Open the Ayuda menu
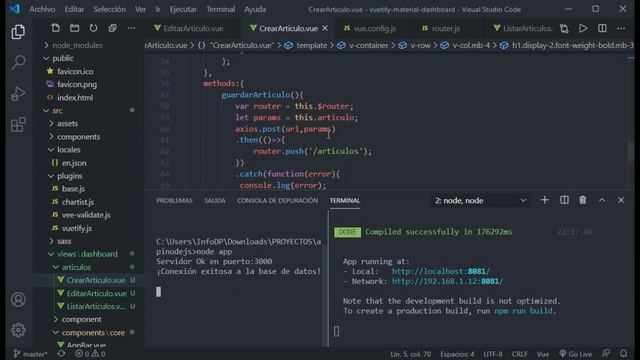The height and width of the screenshot is (360, 640). tap(255, 9)
